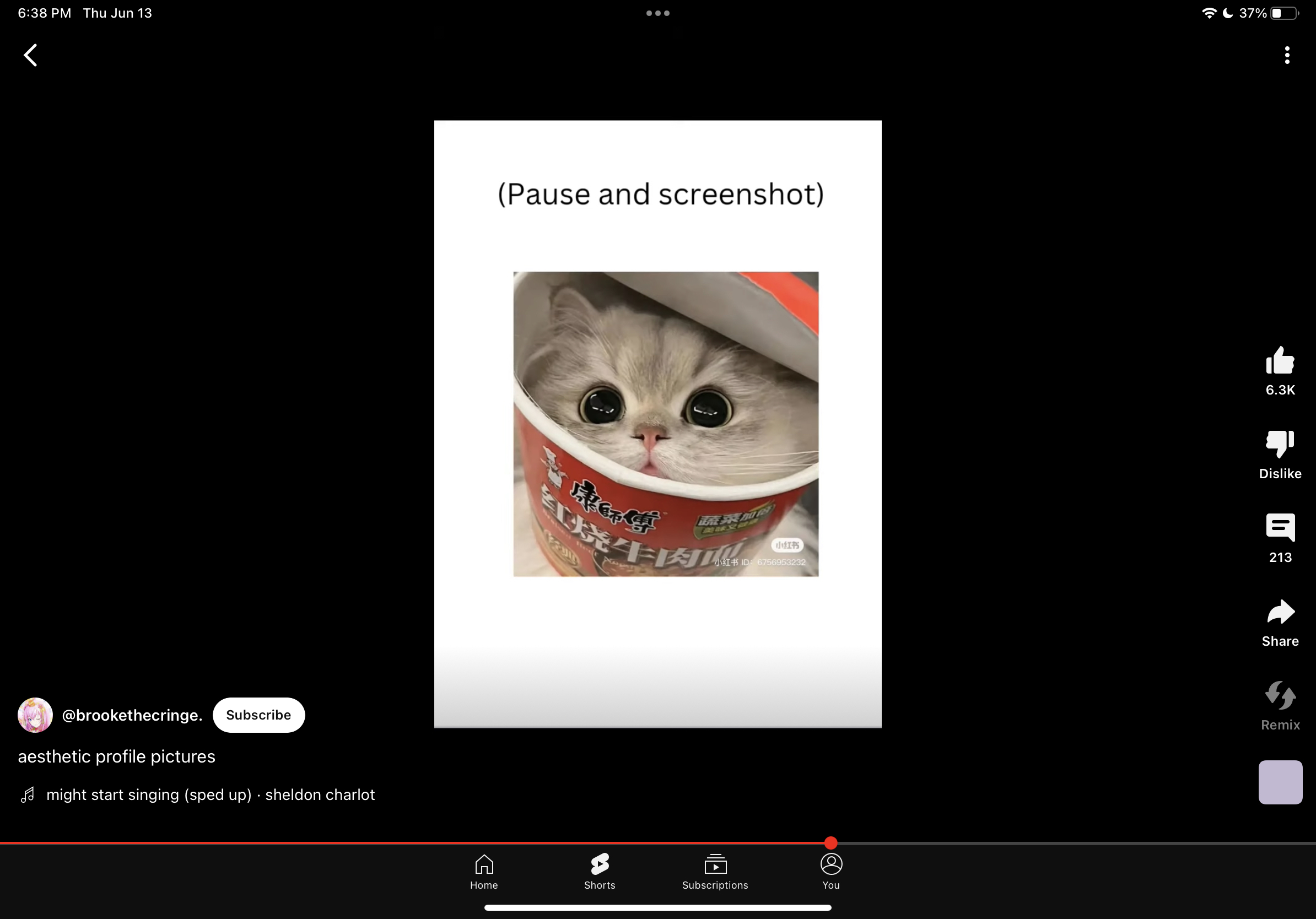1316x919 pixels.
Task: Open the Subscriptions tab
Action: click(715, 872)
